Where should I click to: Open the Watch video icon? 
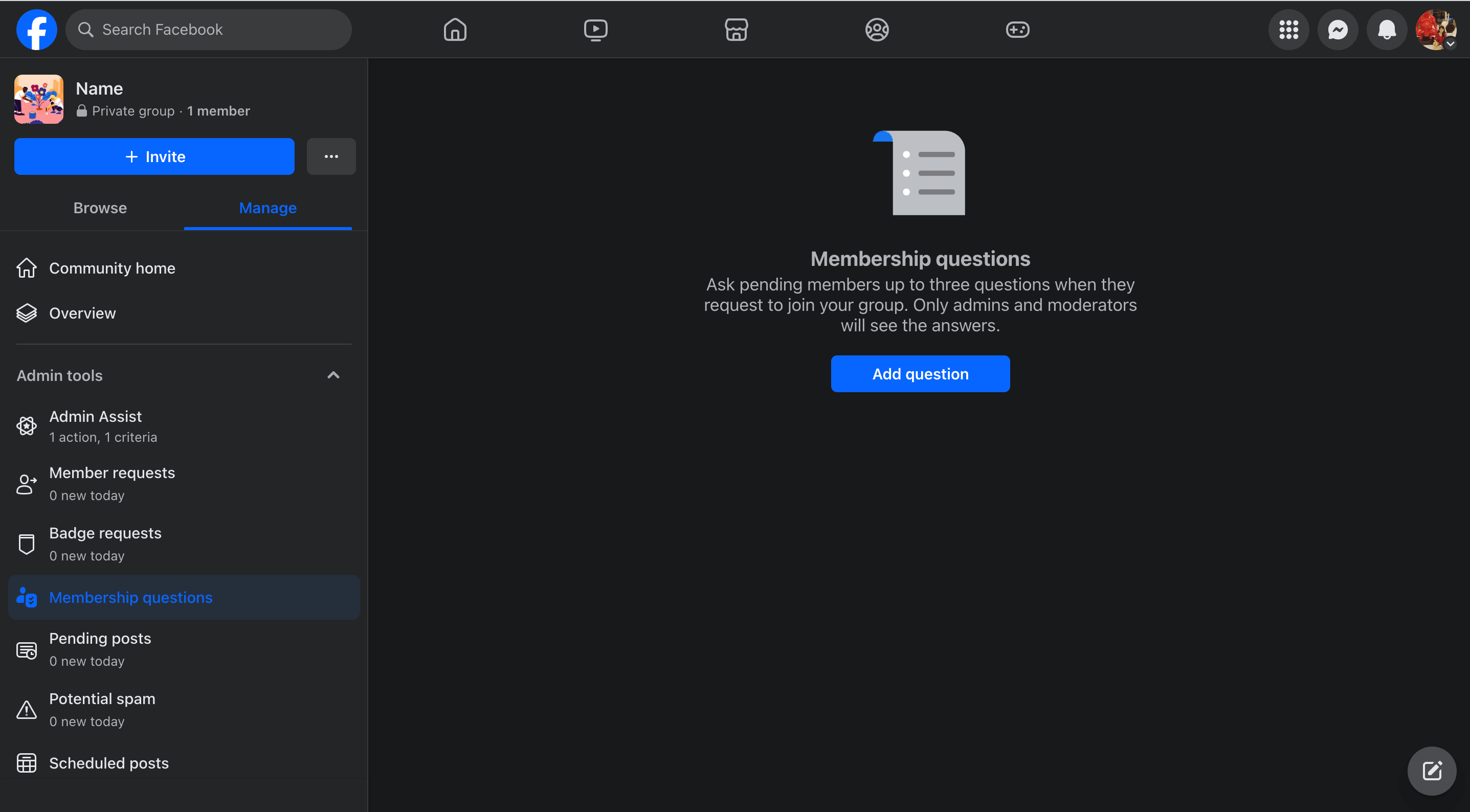tap(595, 30)
